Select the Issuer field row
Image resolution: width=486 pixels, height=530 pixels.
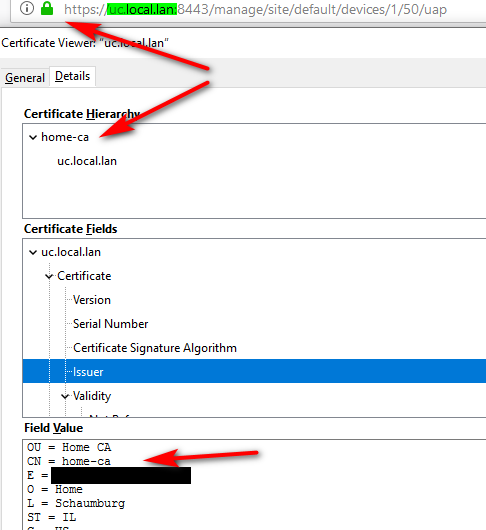point(254,371)
